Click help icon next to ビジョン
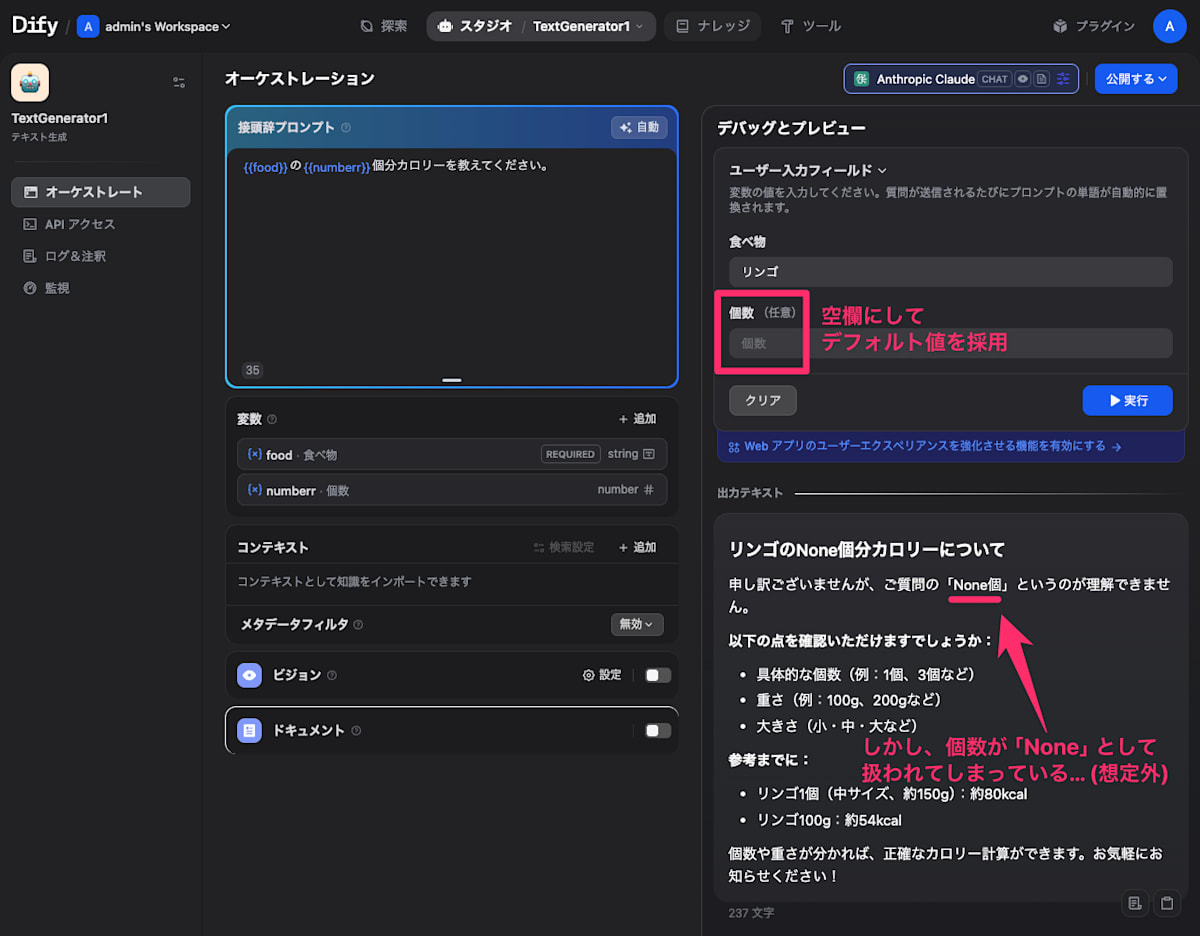1200x936 pixels. click(332, 676)
